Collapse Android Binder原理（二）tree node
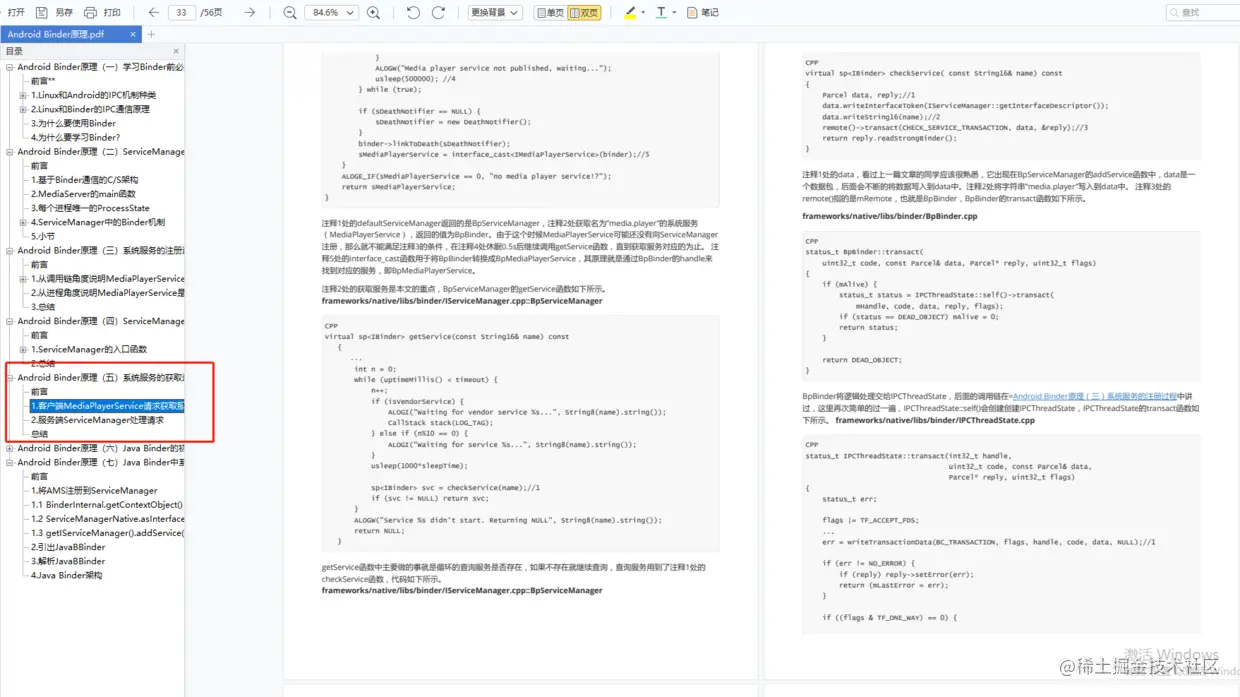1240x697 pixels. [x=10, y=152]
